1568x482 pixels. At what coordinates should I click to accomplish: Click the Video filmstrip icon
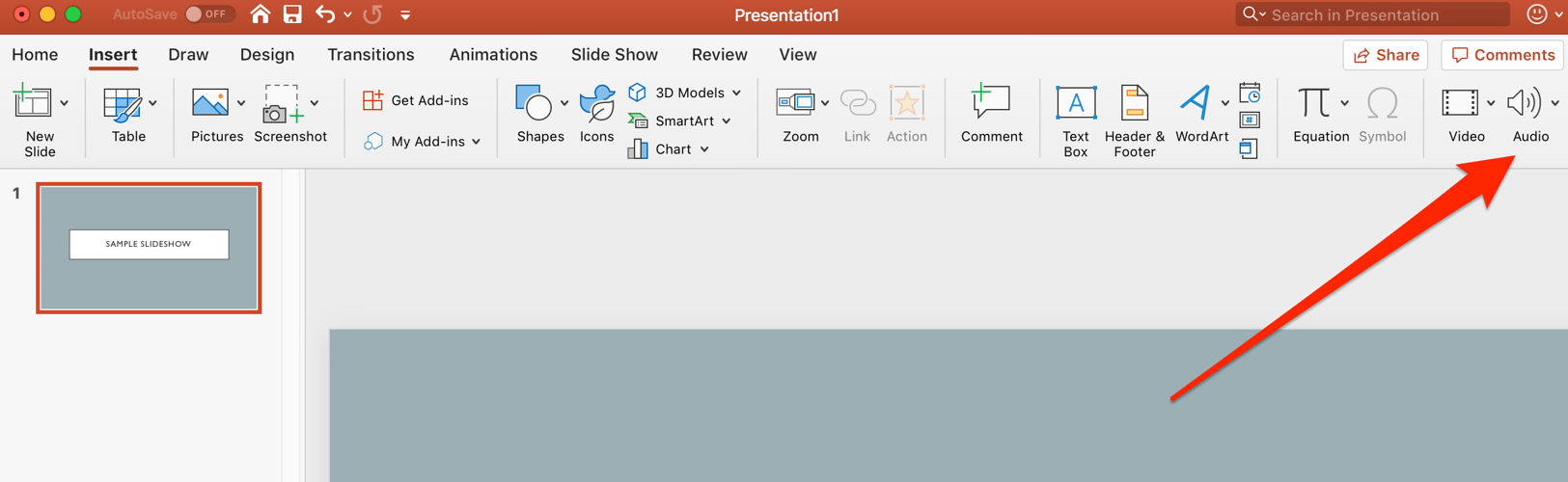tap(1460, 103)
